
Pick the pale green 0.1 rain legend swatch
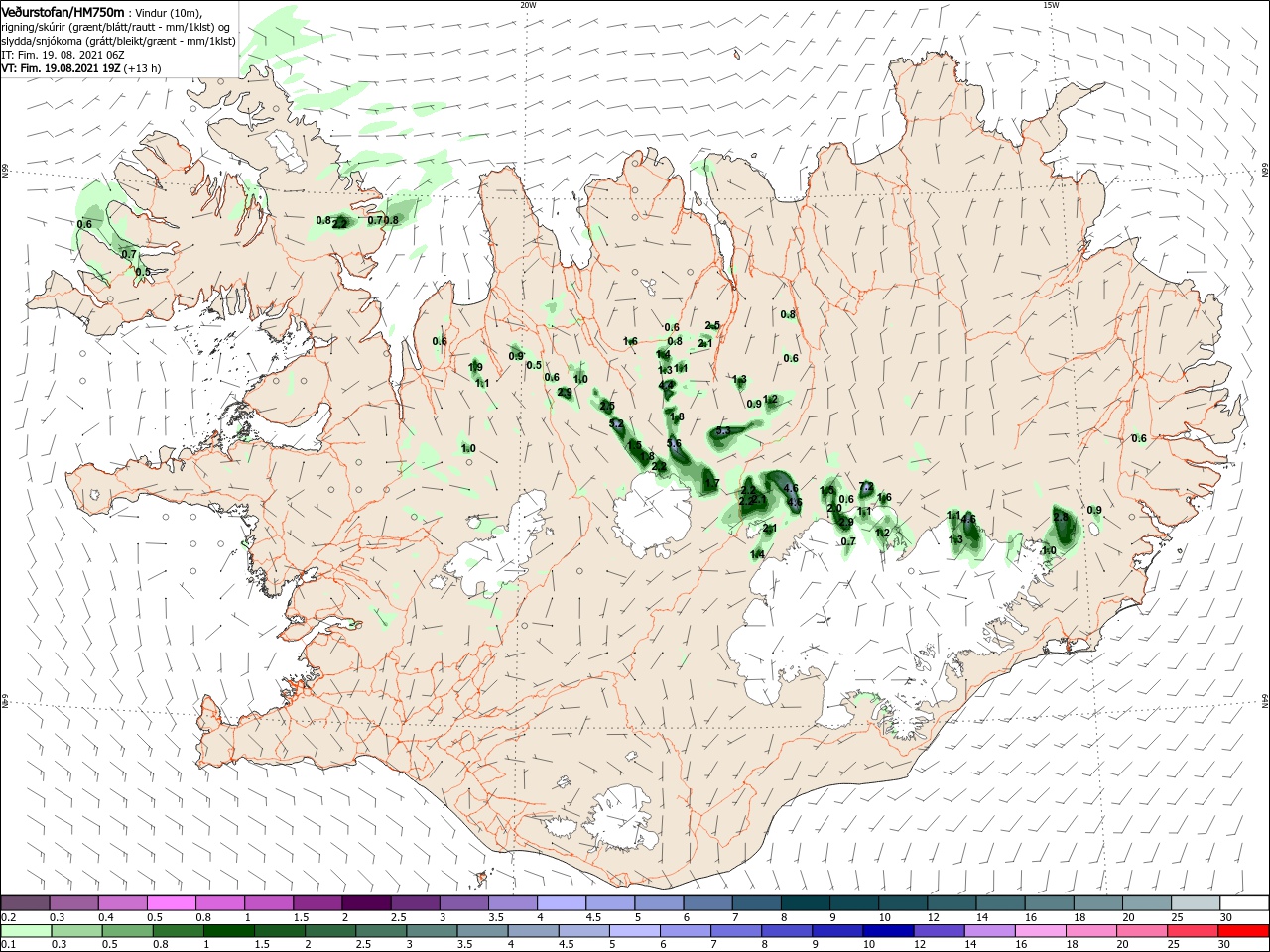pyautogui.click(x=26, y=931)
